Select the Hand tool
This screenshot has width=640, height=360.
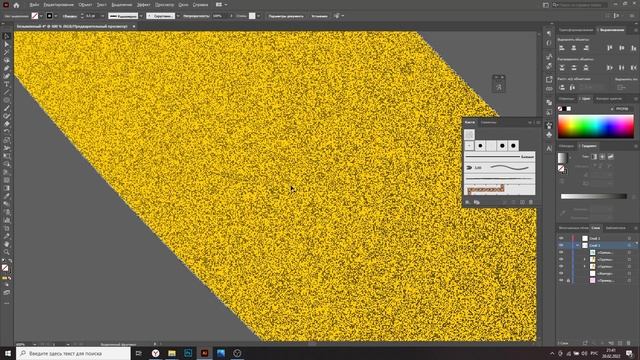[x=7, y=244]
